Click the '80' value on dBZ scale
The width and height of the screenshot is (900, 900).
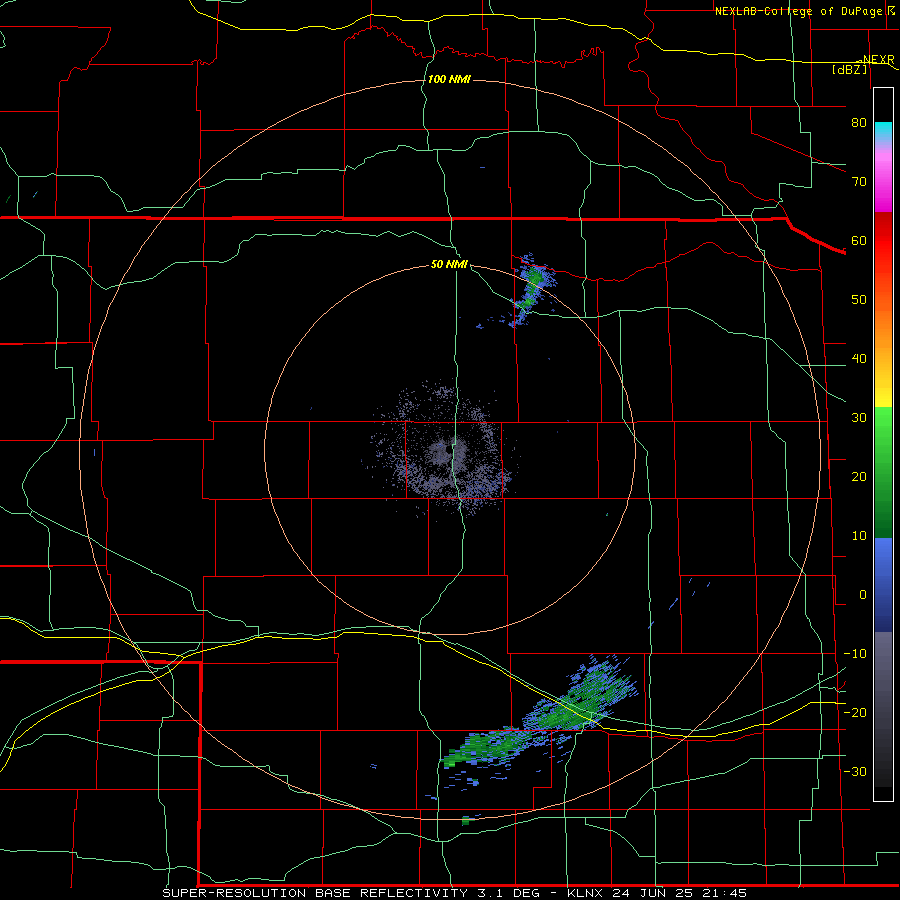coord(859,122)
